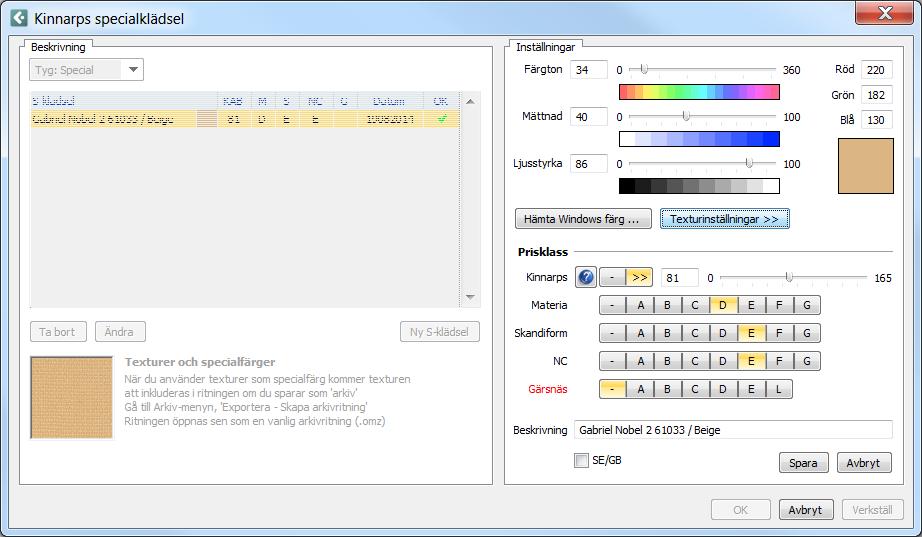
Task: Click the Kinnarps minus toggle button
Action: (612, 277)
